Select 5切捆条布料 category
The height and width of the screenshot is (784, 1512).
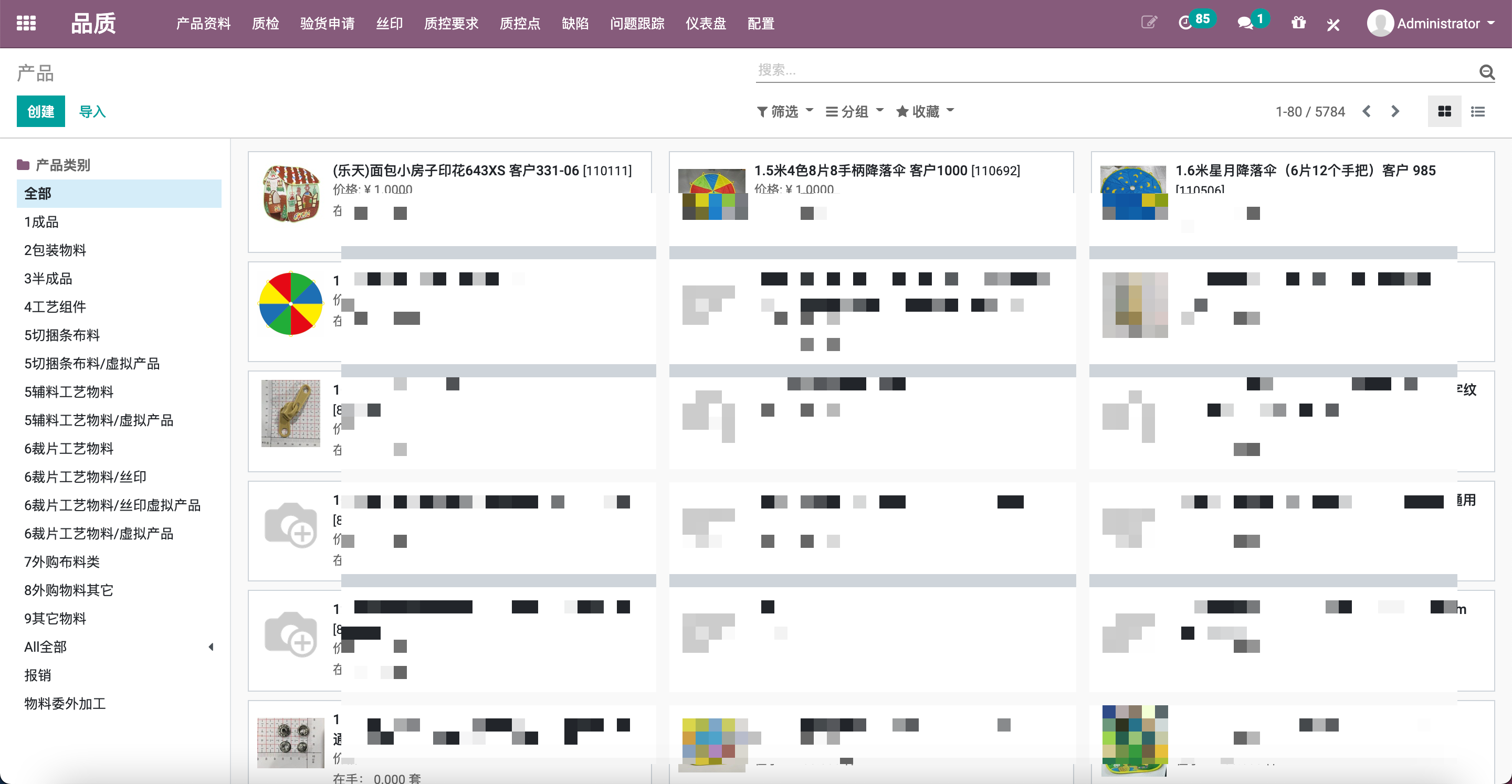pyautogui.click(x=119, y=335)
